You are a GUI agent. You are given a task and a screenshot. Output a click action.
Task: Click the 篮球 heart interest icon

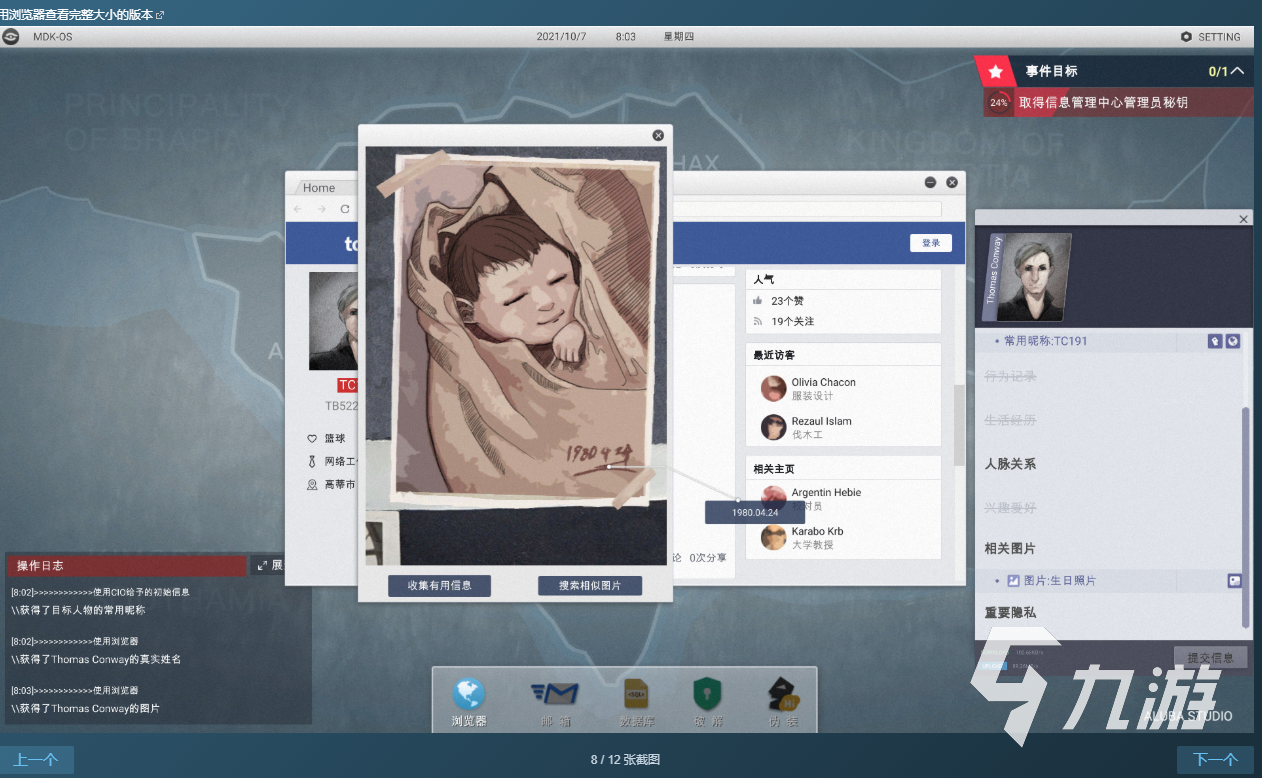click(312, 438)
